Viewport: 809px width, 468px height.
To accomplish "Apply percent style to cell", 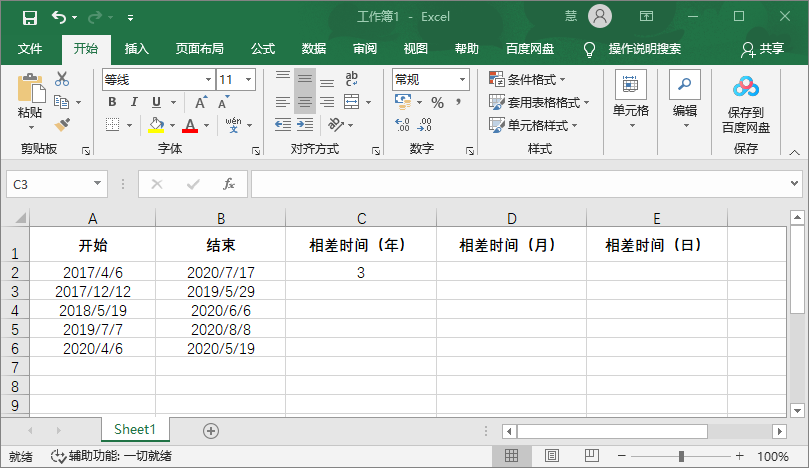I will [x=437, y=102].
